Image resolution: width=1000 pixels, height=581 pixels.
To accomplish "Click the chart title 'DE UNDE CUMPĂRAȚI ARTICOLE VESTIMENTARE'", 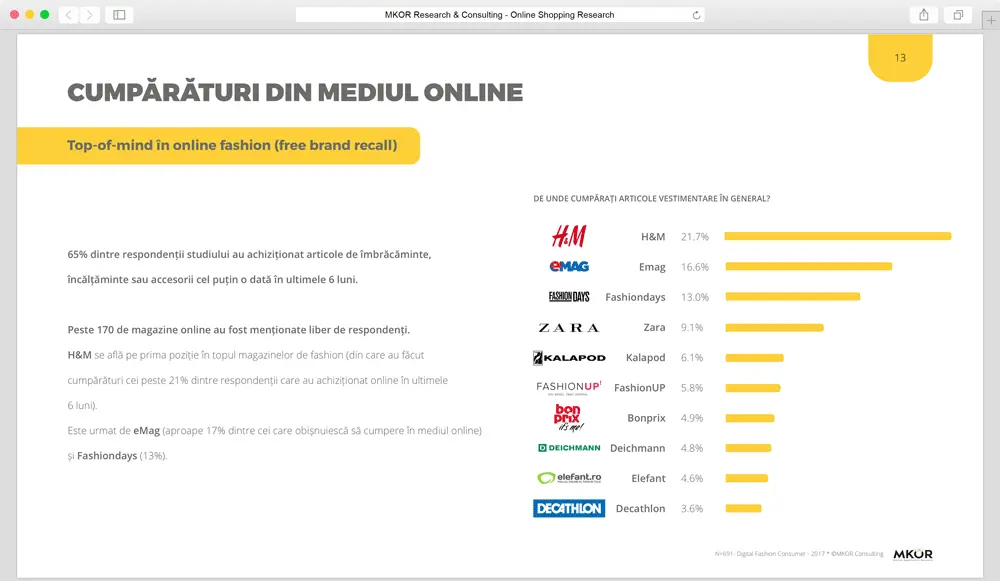I will pos(652,198).
